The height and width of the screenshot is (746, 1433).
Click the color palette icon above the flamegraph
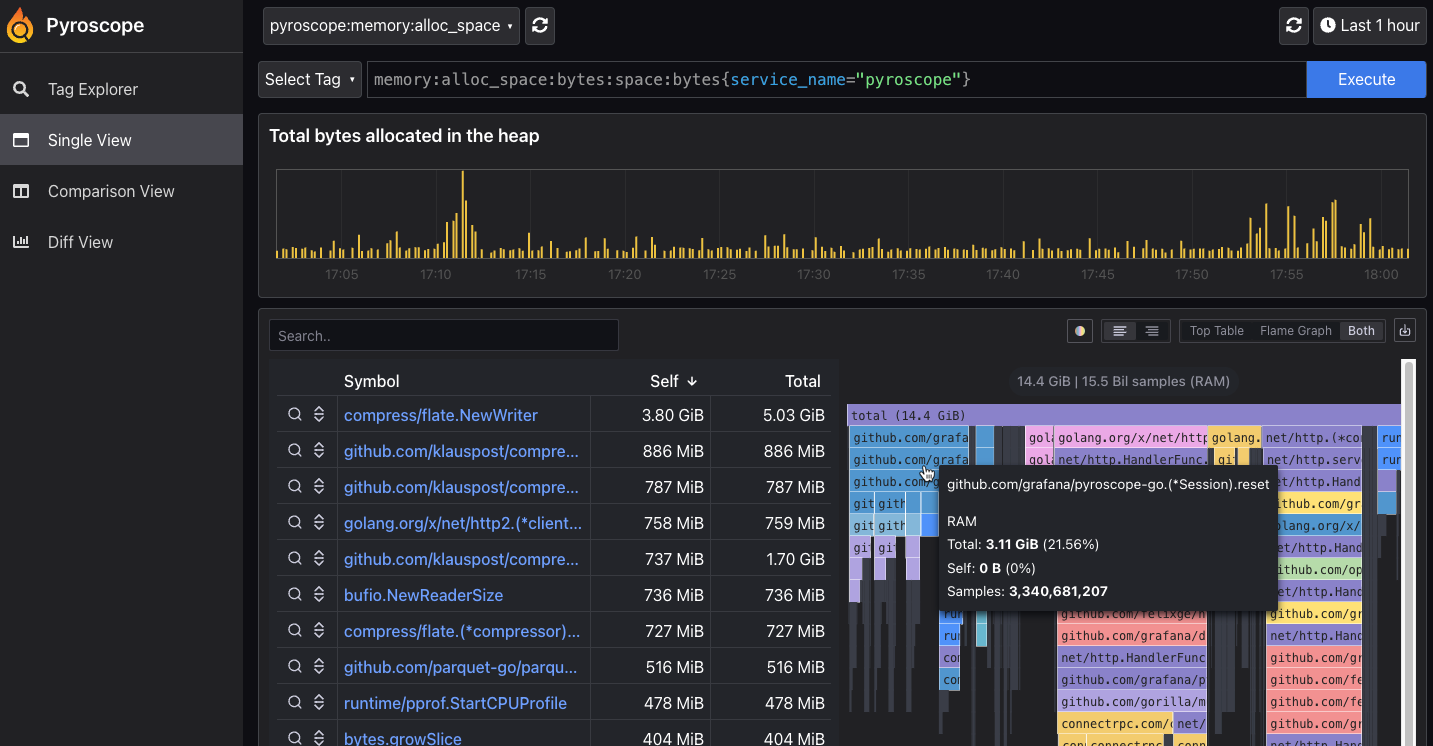coord(1080,330)
